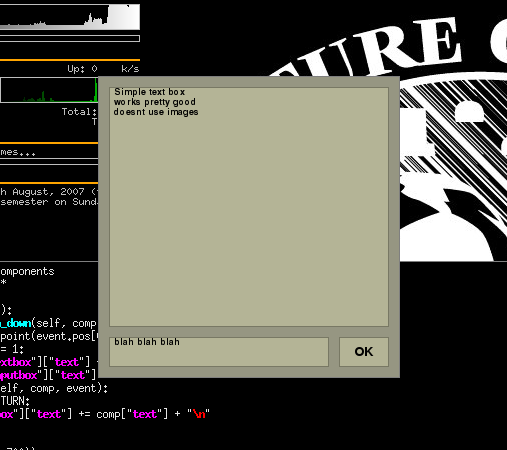507x450 pixels.
Task: Click the dialog's grey border frame
Action: (x=249, y=82)
